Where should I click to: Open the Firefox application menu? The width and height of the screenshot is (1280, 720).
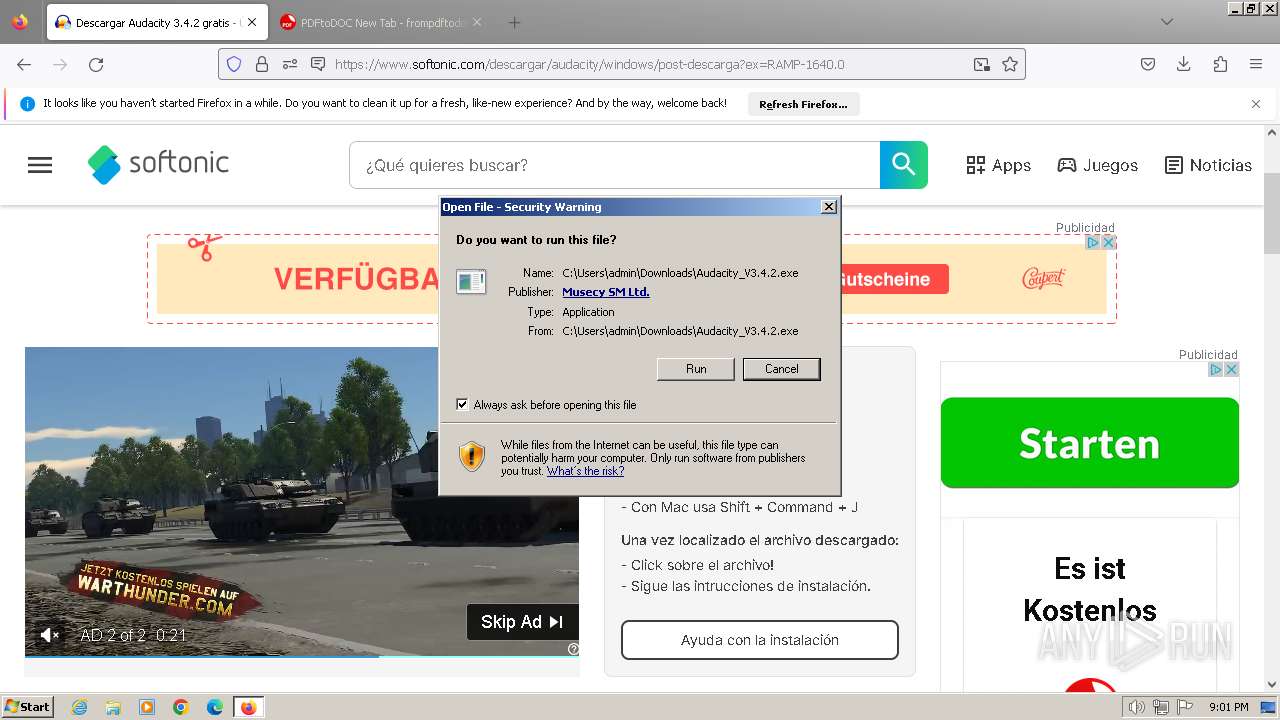point(1256,64)
